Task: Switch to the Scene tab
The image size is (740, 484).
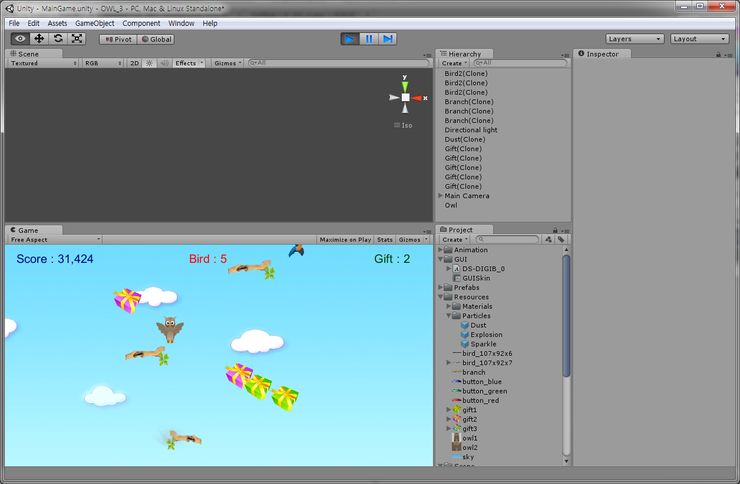Action: tap(33, 54)
